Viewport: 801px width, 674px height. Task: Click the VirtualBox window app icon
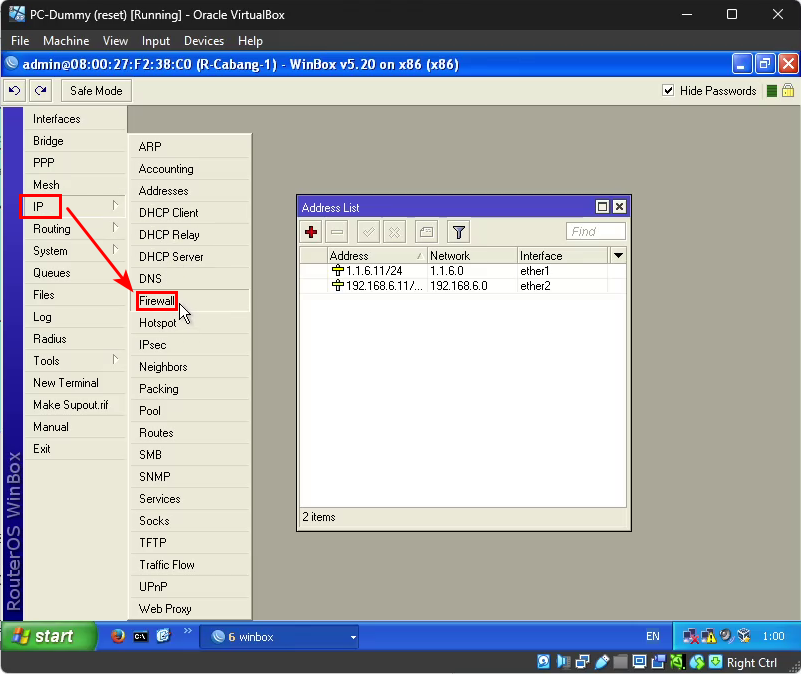(x=16, y=14)
